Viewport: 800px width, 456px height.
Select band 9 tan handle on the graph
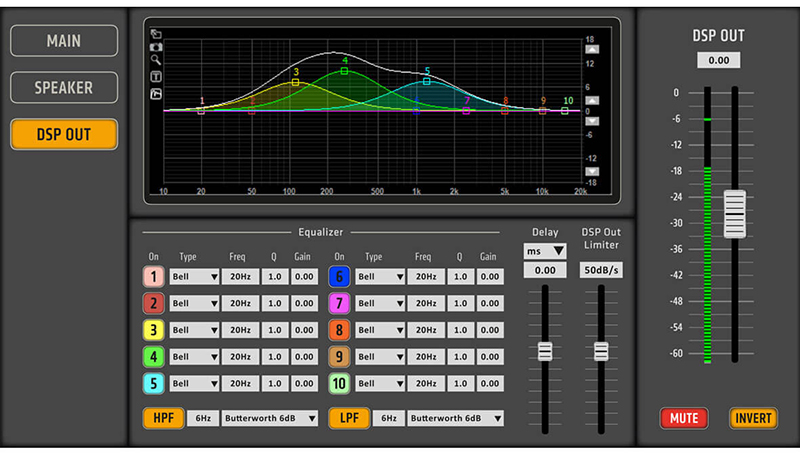click(x=542, y=111)
